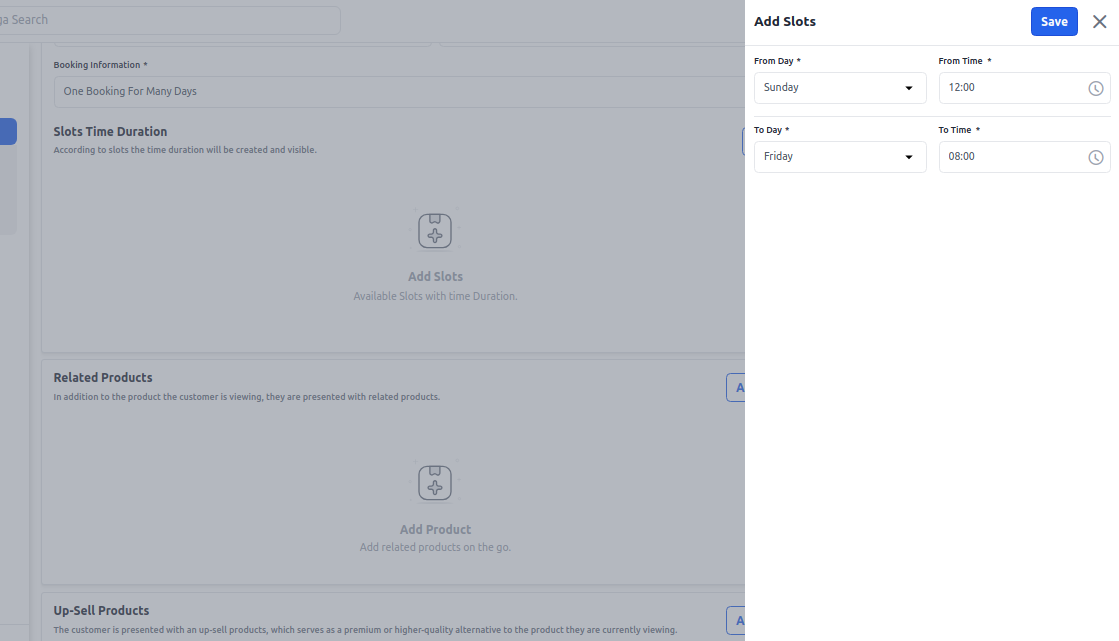Focus the From Time field showing 12:00
Viewport: 1119px width, 641px height.
(x=1010, y=88)
